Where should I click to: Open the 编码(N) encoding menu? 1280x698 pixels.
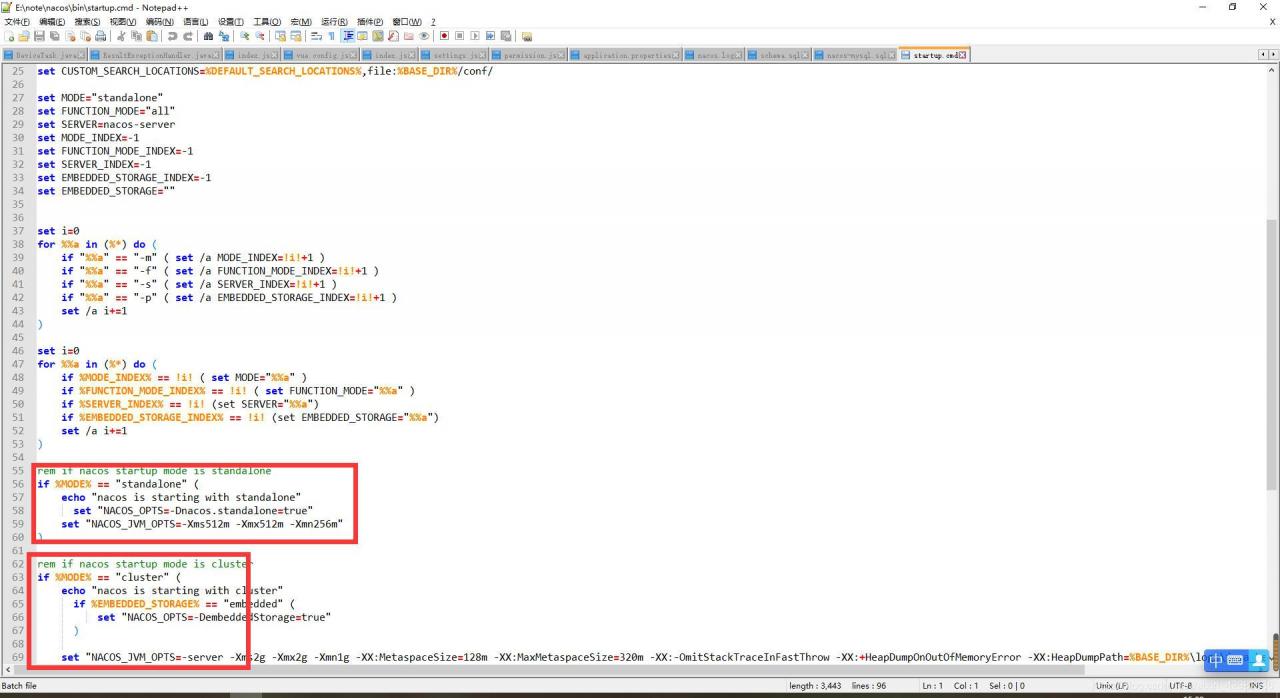159,21
